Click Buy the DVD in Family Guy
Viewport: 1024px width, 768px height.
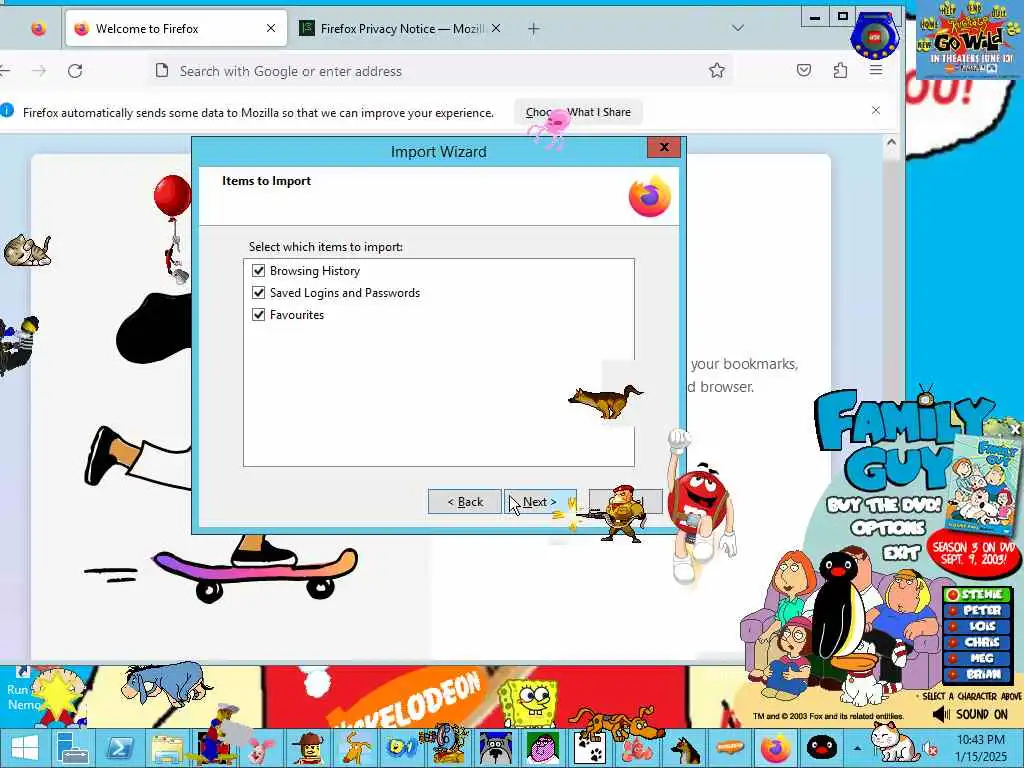click(x=884, y=504)
